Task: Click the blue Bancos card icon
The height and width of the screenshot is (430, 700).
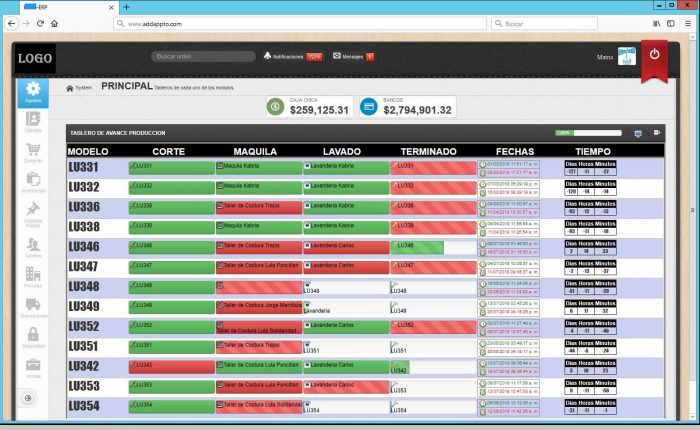Action: point(368,106)
